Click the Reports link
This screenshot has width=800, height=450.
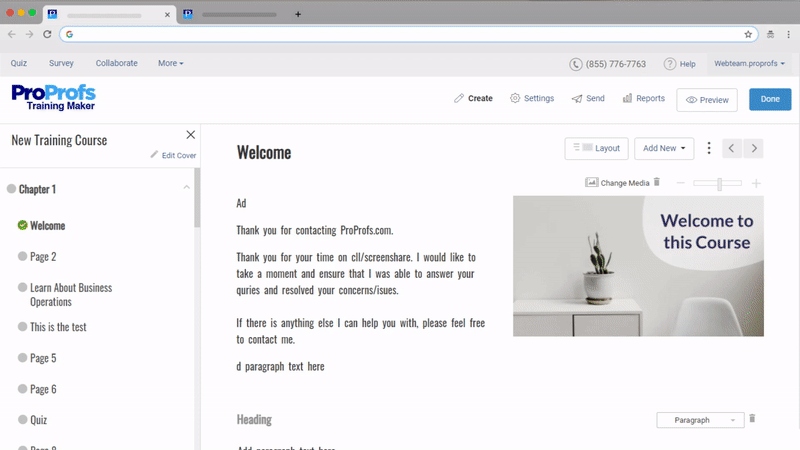(650, 98)
